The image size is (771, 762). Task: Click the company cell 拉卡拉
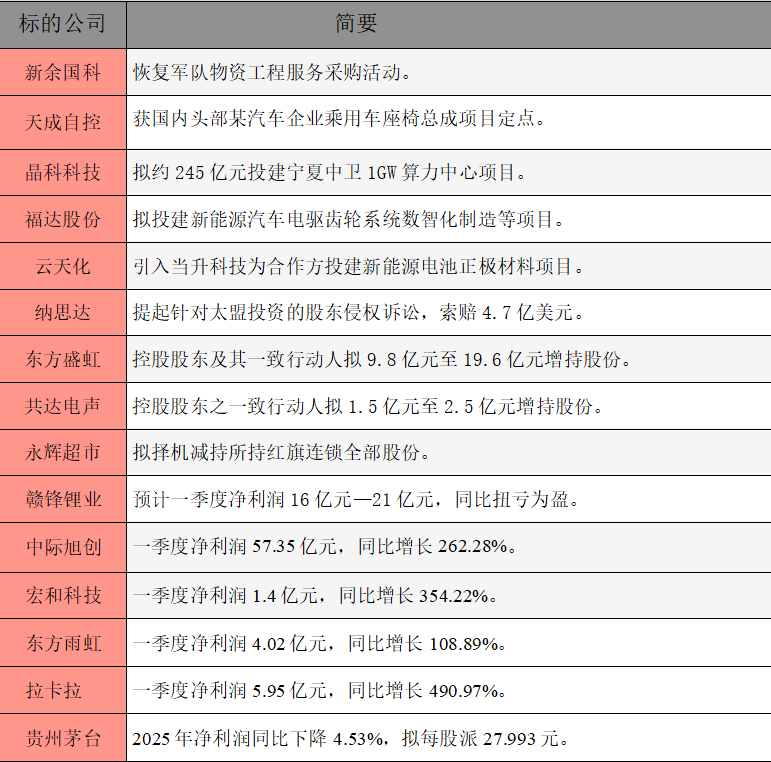point(63,690)
